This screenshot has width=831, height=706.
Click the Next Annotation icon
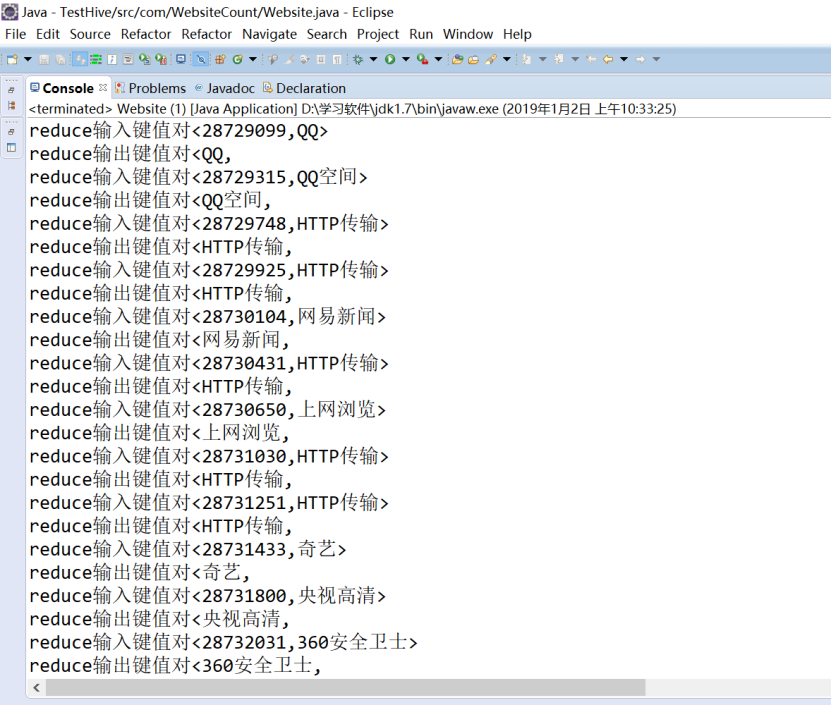coord(527,59)
